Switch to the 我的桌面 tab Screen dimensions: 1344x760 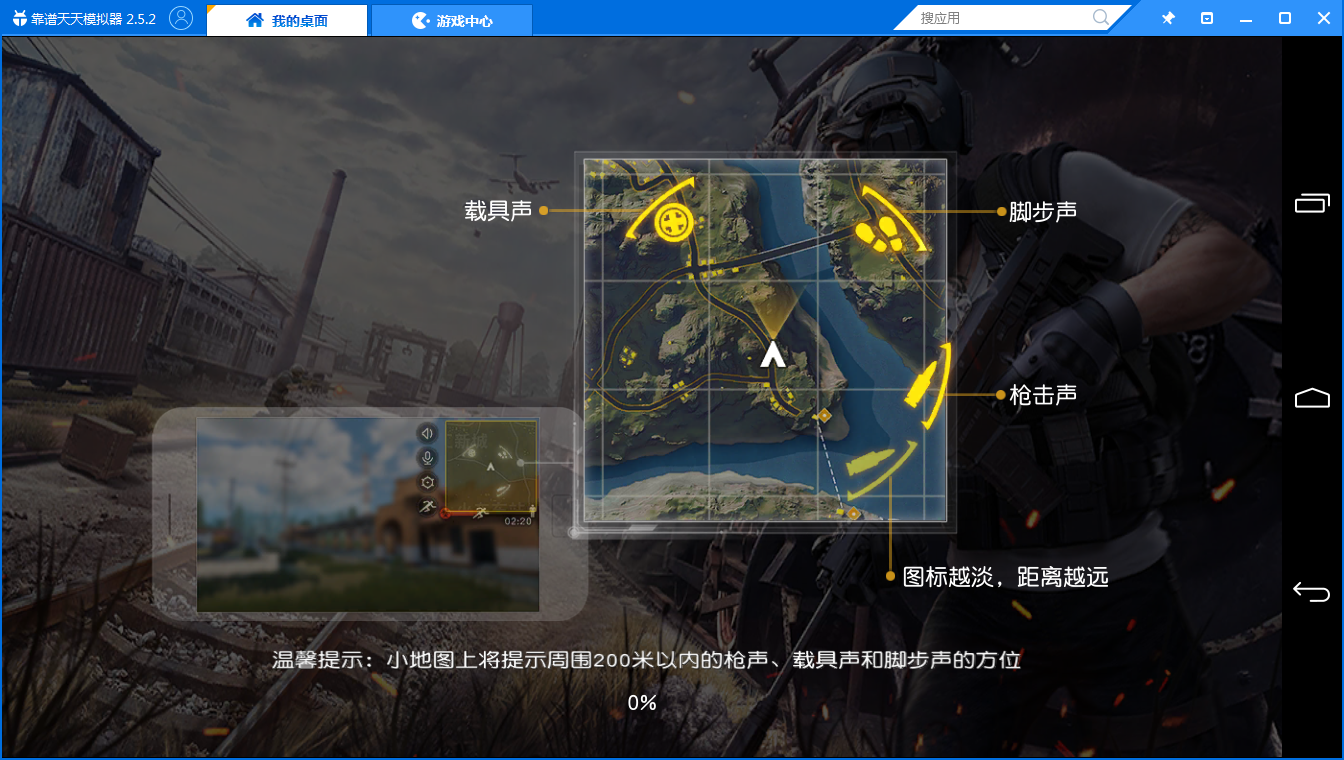[x=287, y=20]
